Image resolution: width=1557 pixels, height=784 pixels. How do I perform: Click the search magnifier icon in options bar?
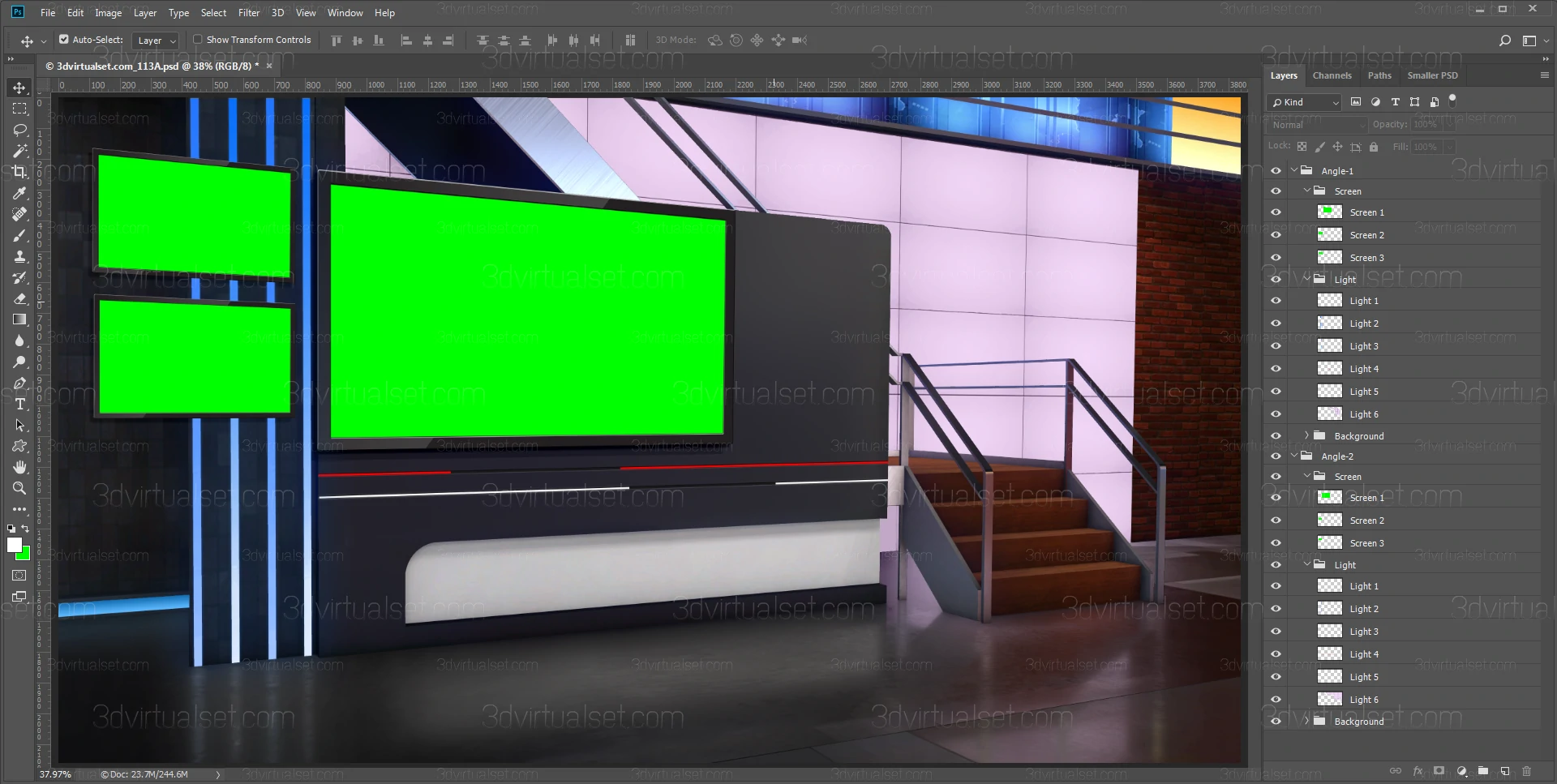(x=1505, y=40)
